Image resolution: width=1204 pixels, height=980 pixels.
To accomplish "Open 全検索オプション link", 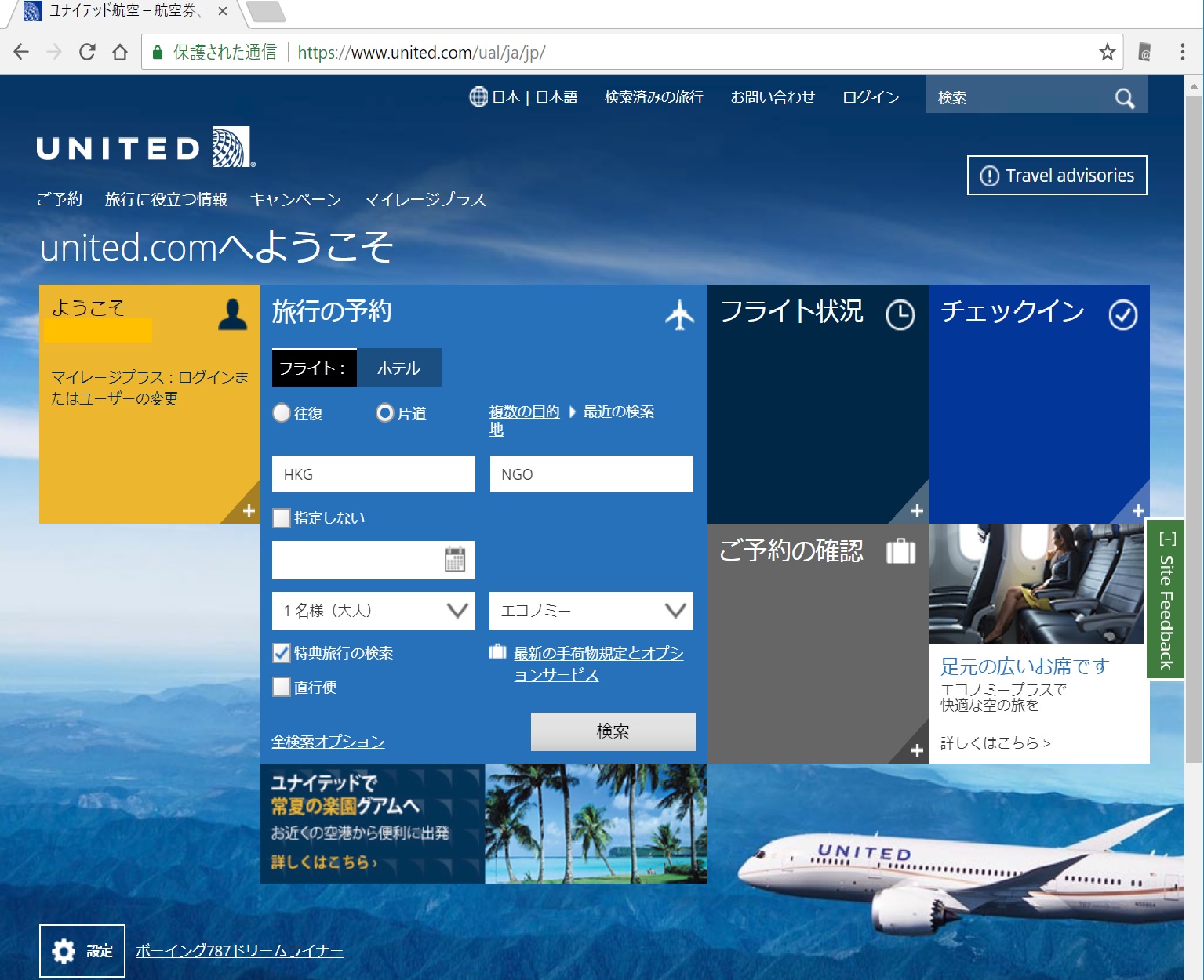I will (x=328, y=741).
